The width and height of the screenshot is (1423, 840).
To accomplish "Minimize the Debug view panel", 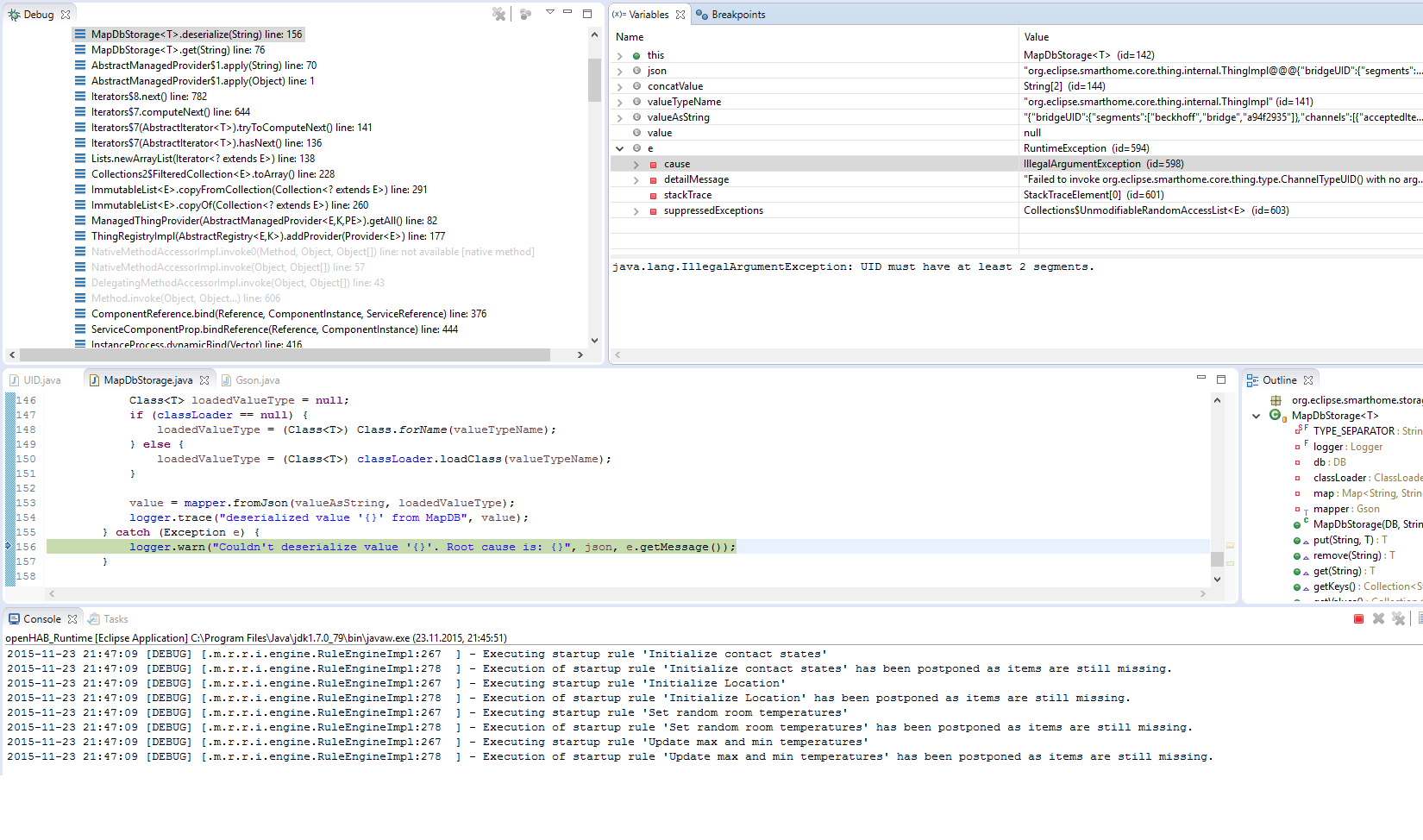I will tap(567, 12).
